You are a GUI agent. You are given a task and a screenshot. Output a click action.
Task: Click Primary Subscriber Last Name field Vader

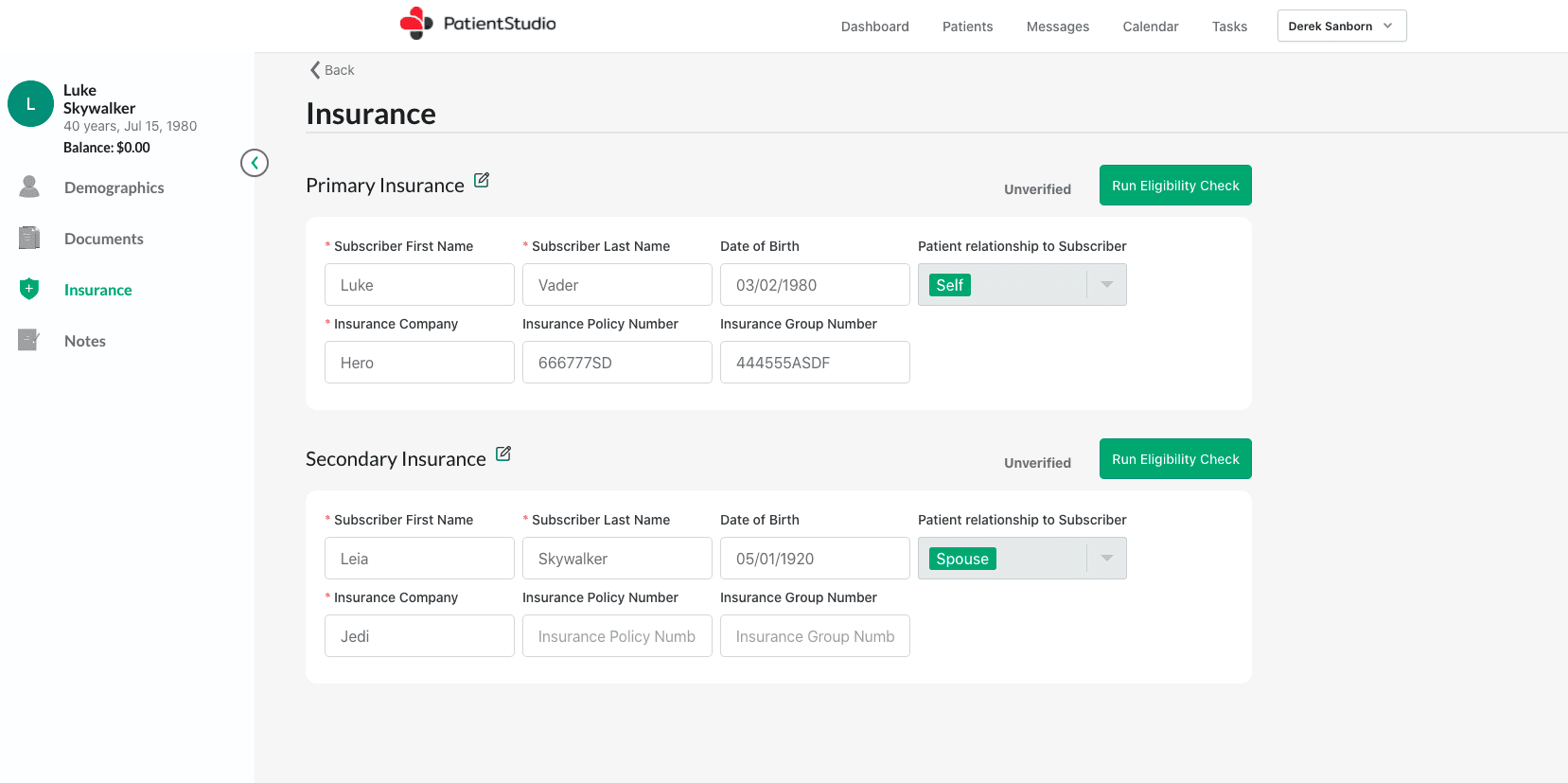pos(617,285)
